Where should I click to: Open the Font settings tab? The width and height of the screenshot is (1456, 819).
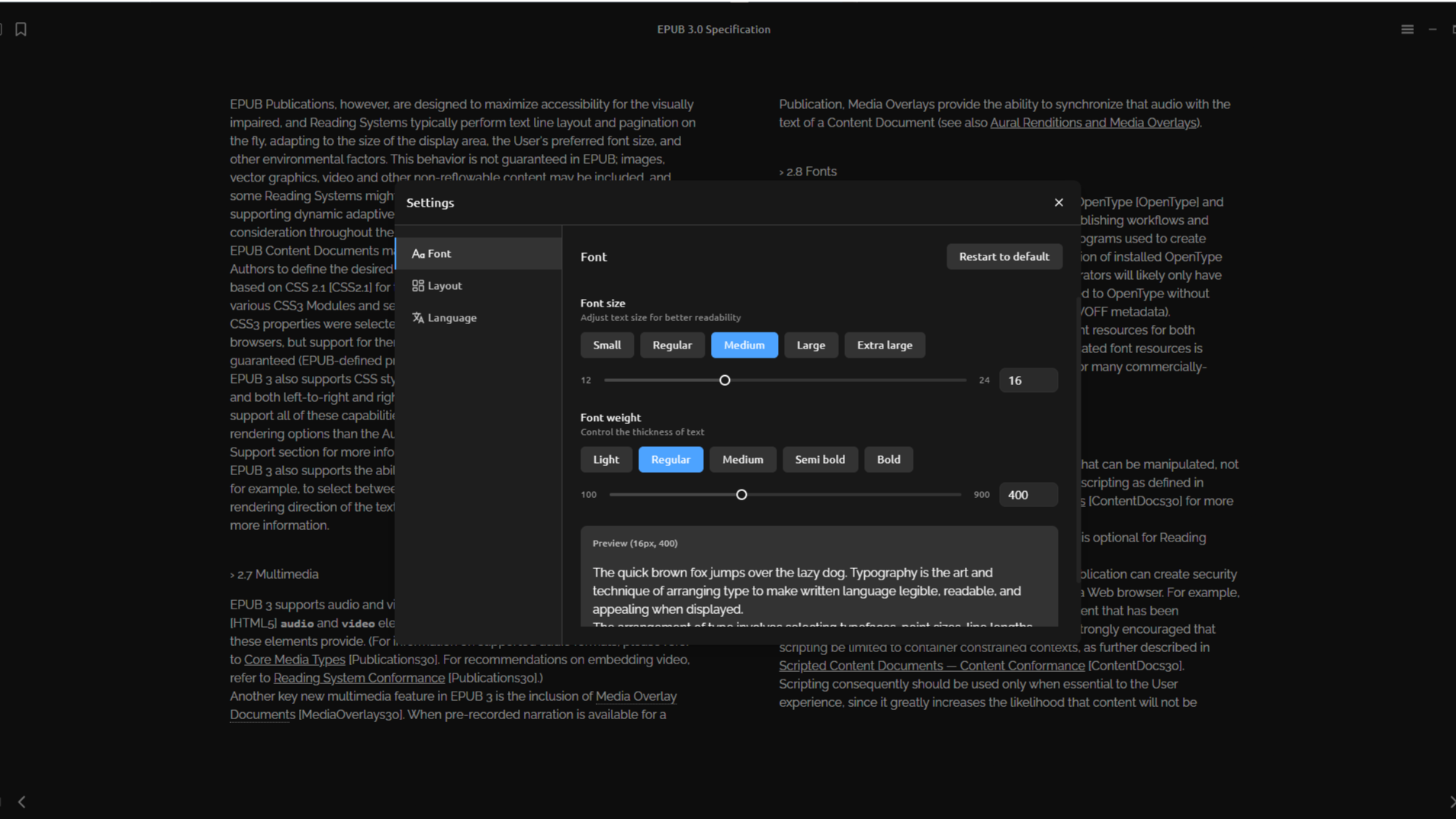coord(479,253)
